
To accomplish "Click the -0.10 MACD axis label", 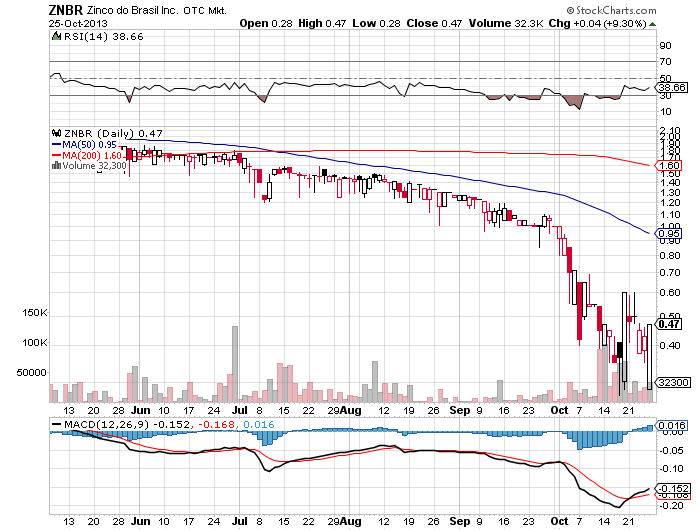I will click(671, 468).
